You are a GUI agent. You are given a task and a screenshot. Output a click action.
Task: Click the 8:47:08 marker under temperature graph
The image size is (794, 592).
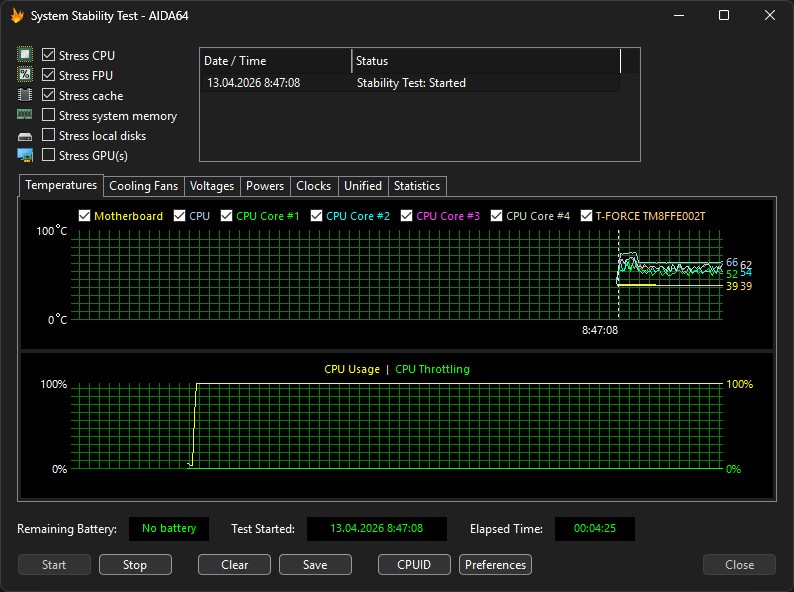click(x=600, y=330)
